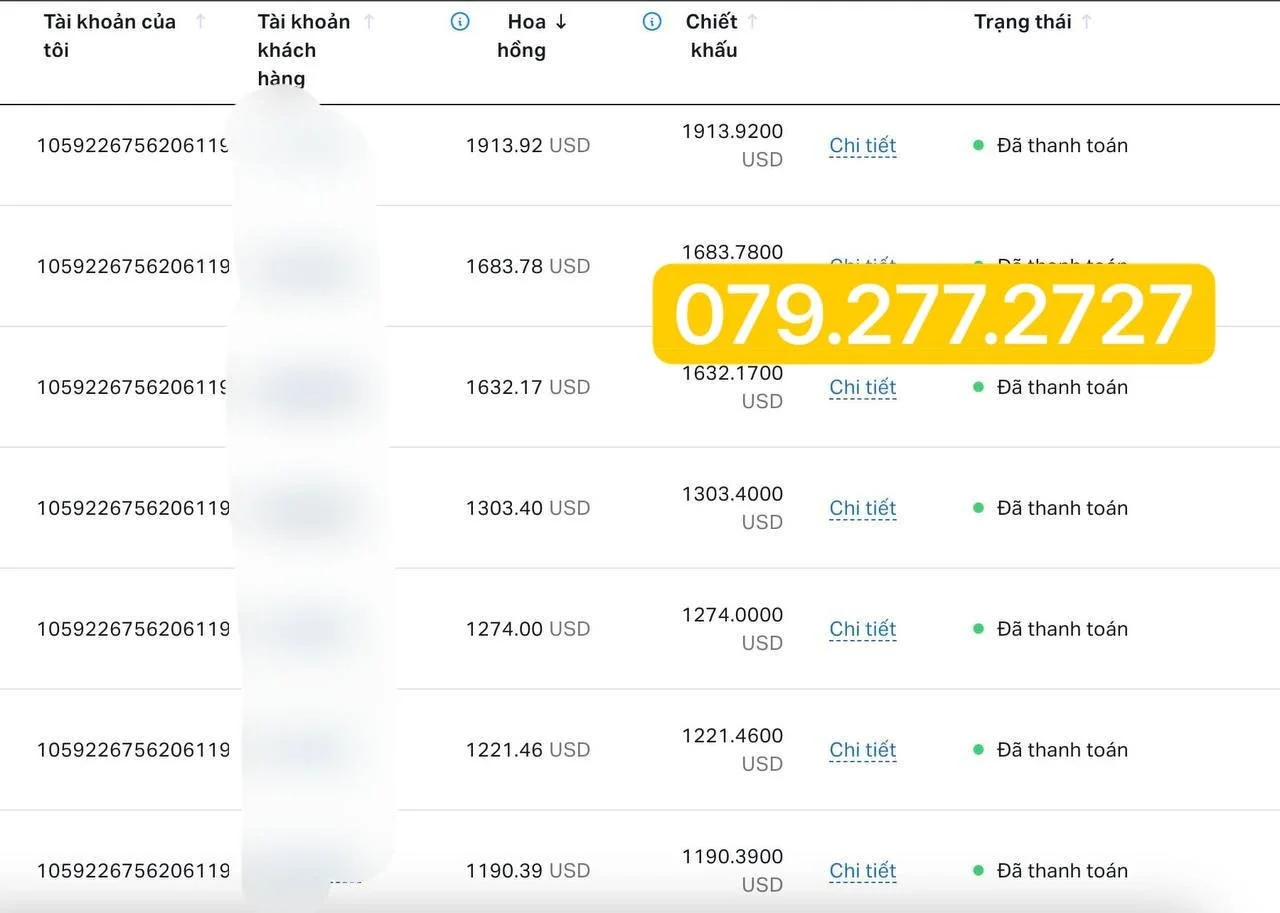Screen dimensions: 1280x913
Task: Open Chi tiết link on 1190.39 USD row
Action: point(862,871)
